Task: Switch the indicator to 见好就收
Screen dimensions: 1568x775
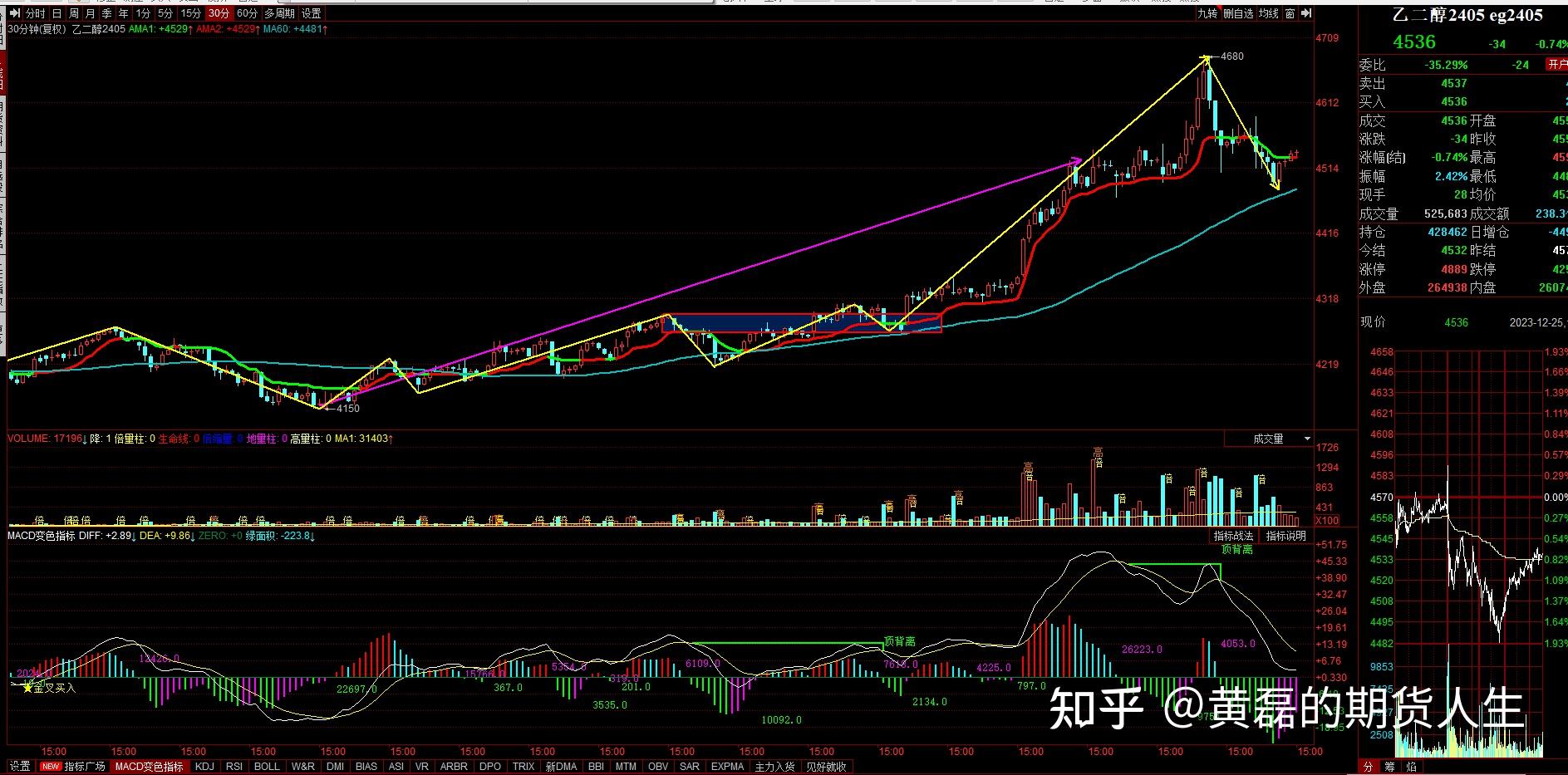Action: coord(826,767)
